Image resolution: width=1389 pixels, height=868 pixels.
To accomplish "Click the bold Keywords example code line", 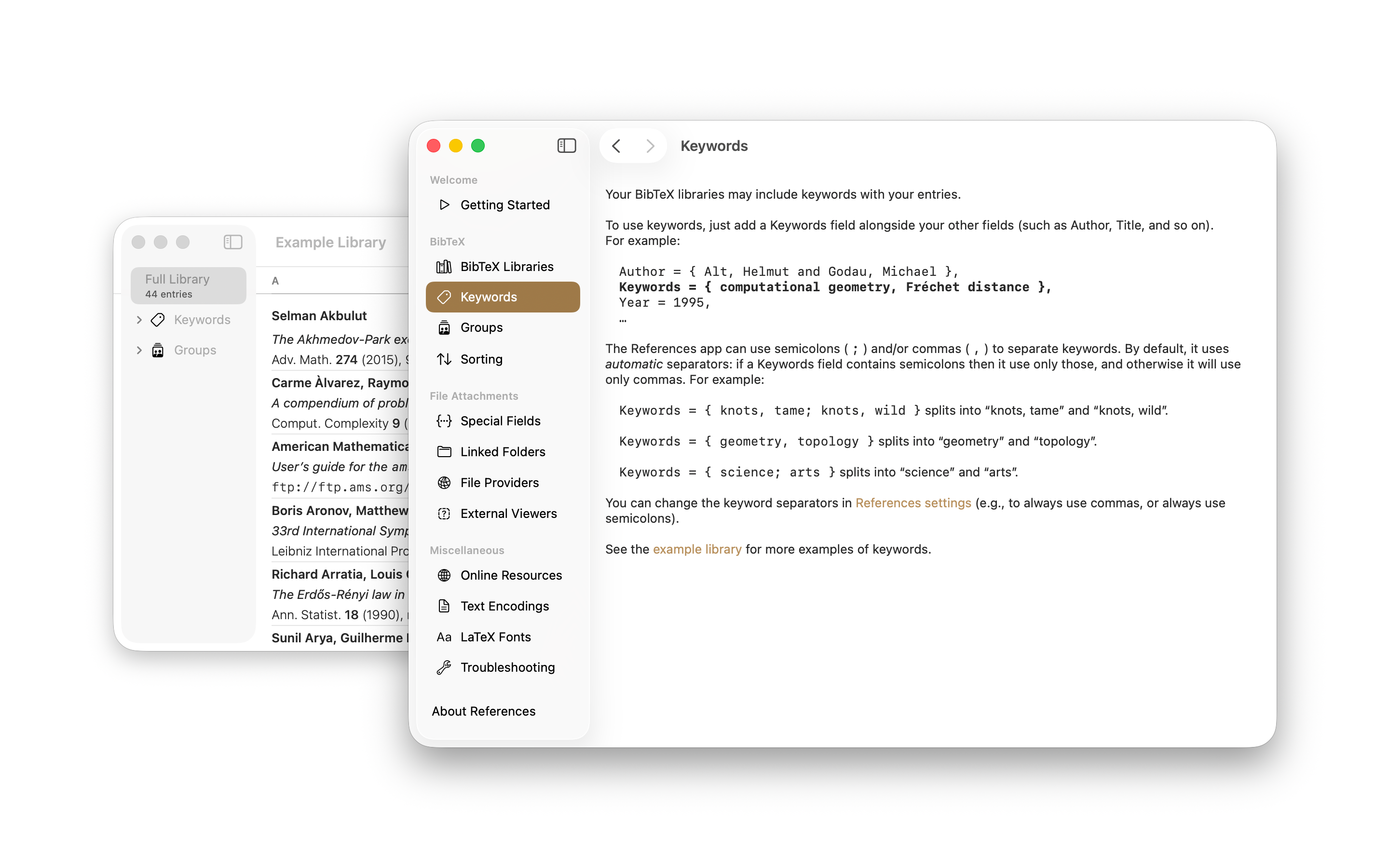I will point(835,287).
